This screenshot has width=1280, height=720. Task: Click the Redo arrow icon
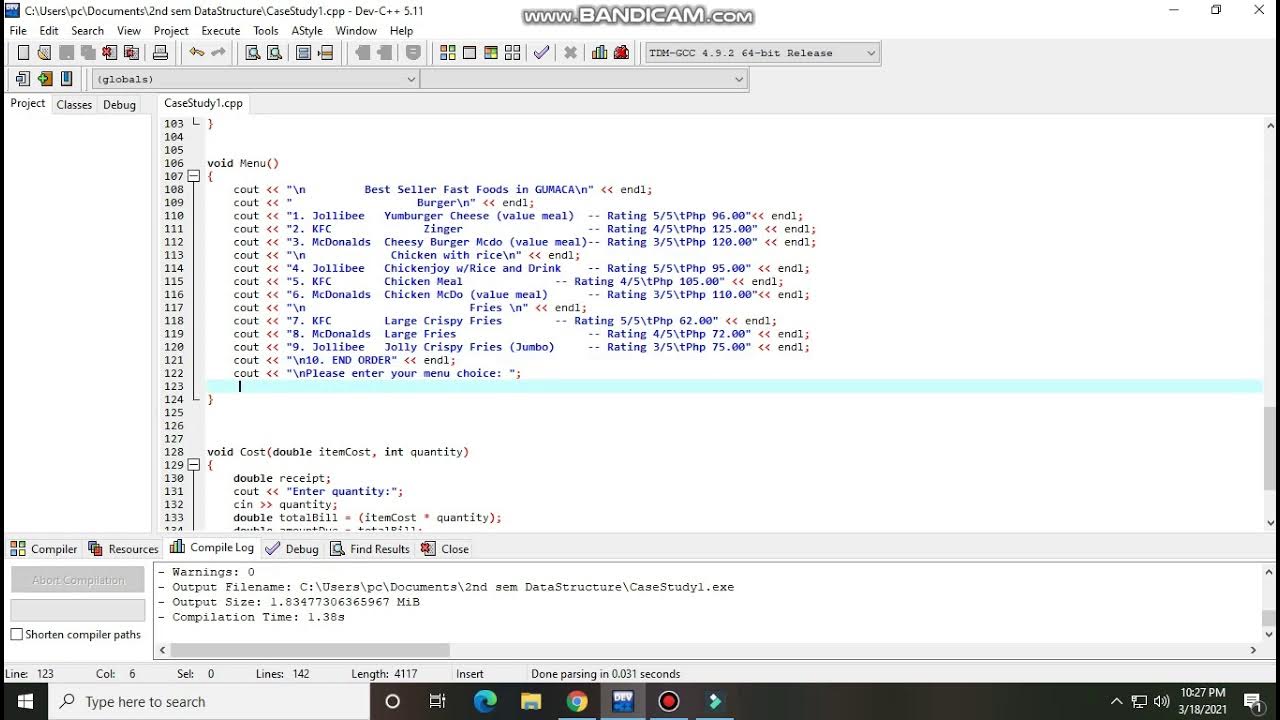point(219,53)
